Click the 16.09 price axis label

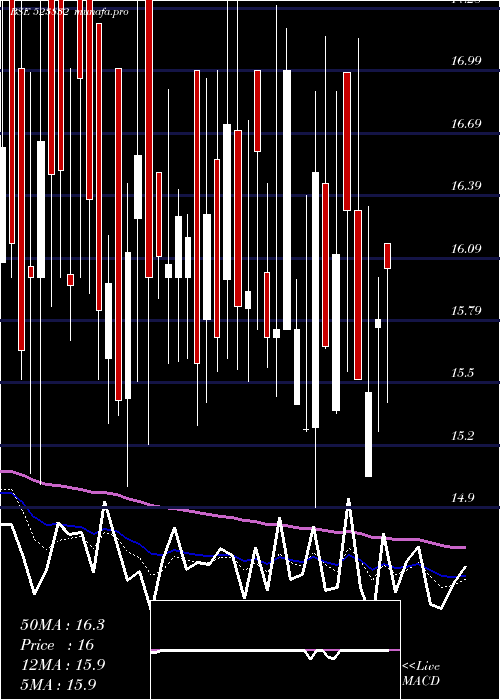point(466,248)
